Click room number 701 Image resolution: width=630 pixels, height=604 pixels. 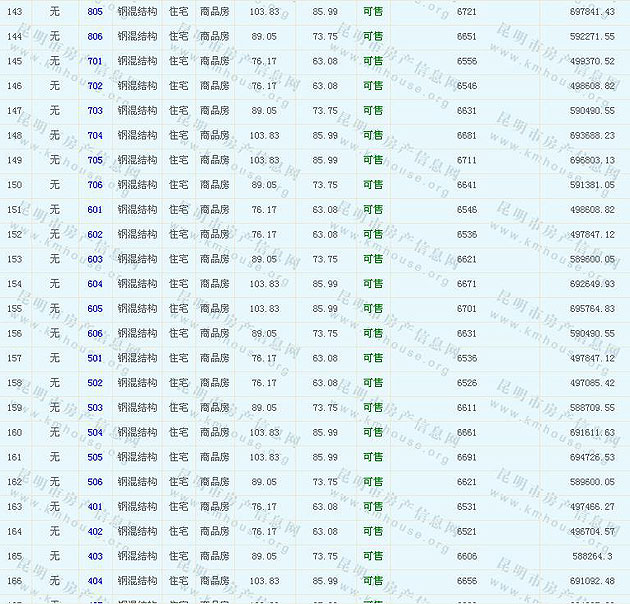[95, 61]
